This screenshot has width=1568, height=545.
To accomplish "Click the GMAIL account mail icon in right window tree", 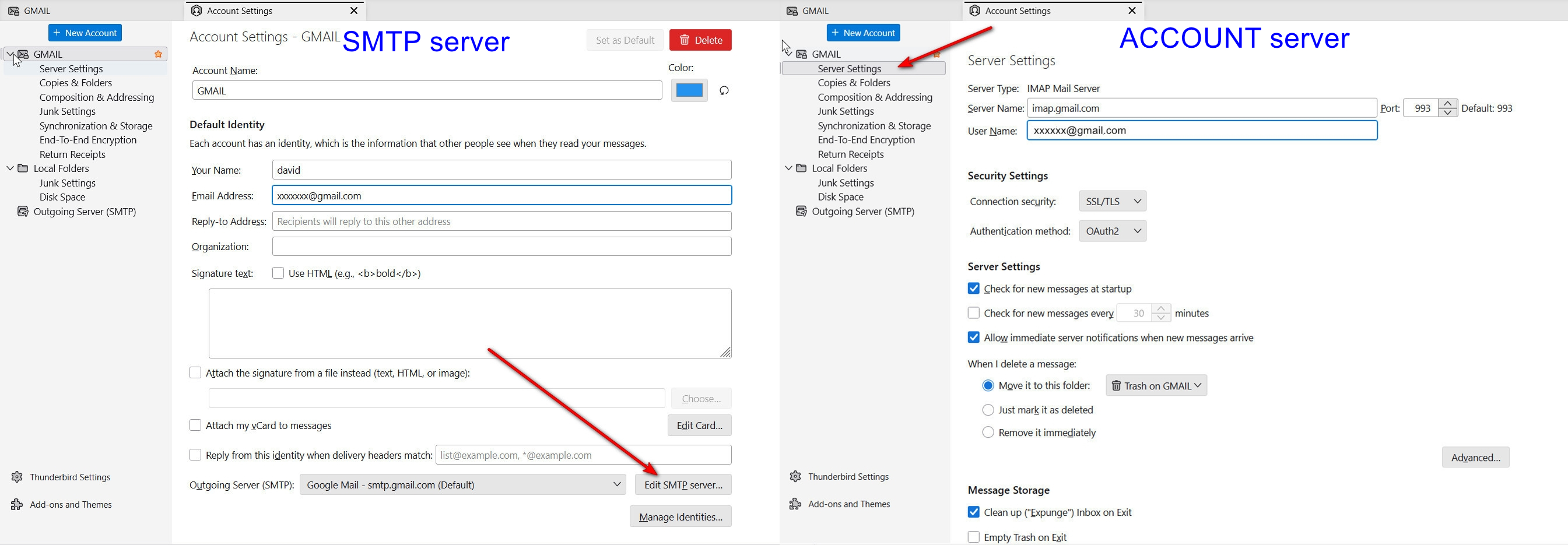I will coord(802,54).
